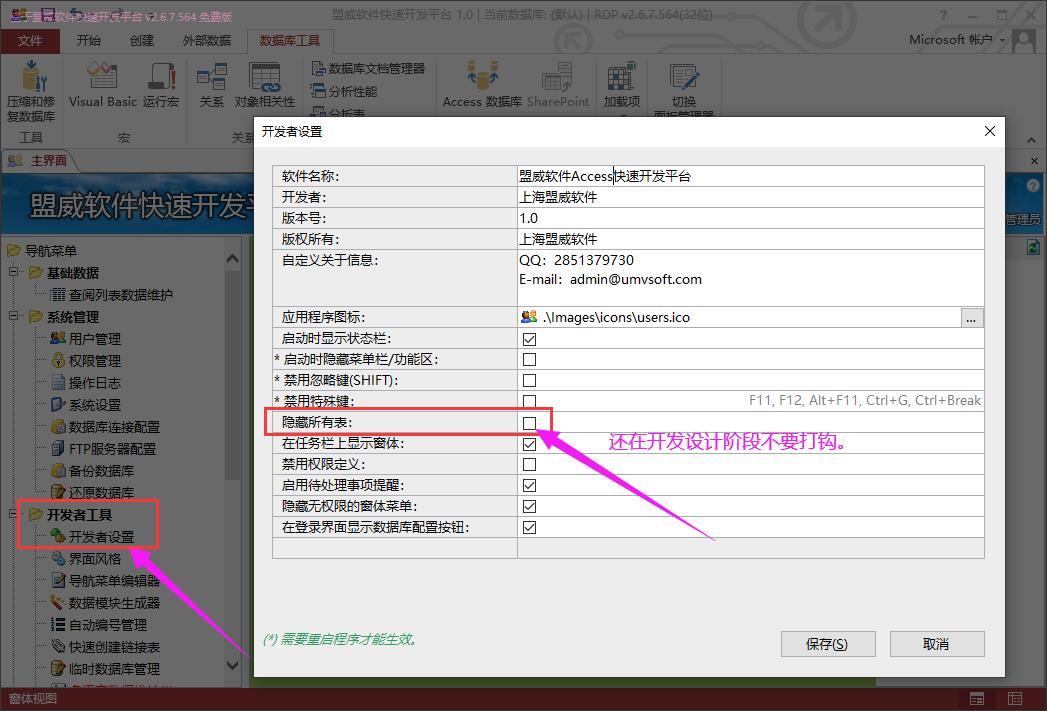Switch to the 创建 ribbon tab
This screenshot has width=1047, height=711.
coord(142,41)
